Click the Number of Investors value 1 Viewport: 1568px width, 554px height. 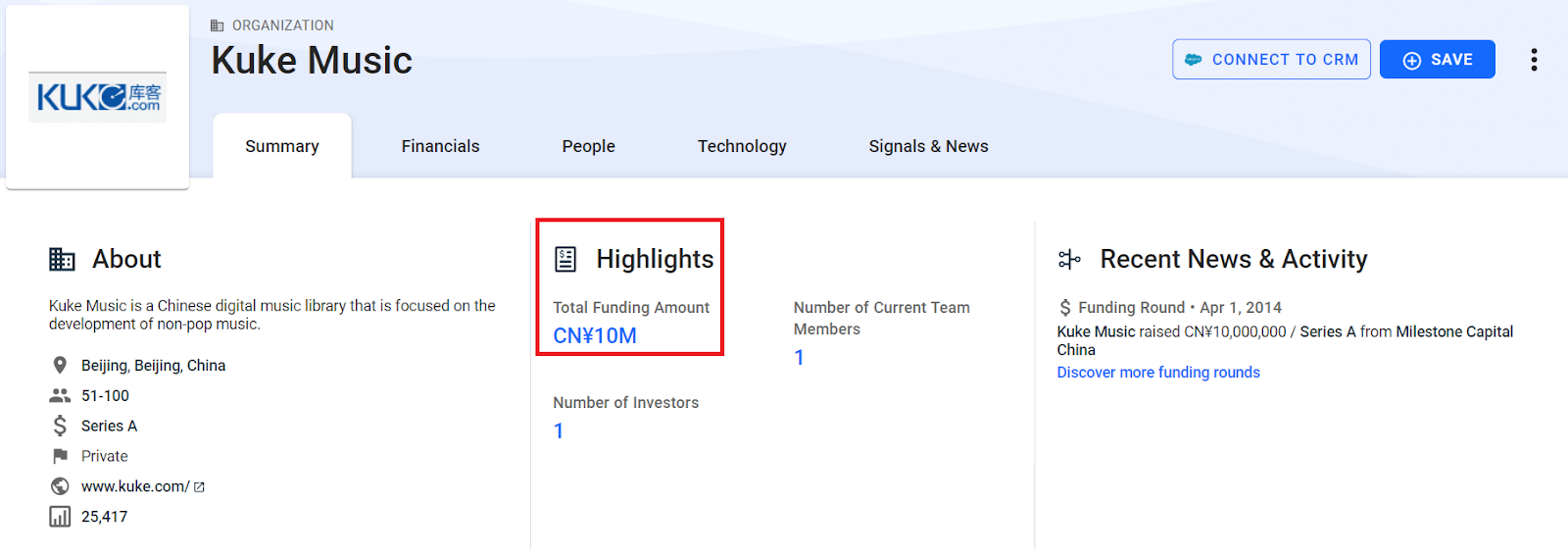559,431
